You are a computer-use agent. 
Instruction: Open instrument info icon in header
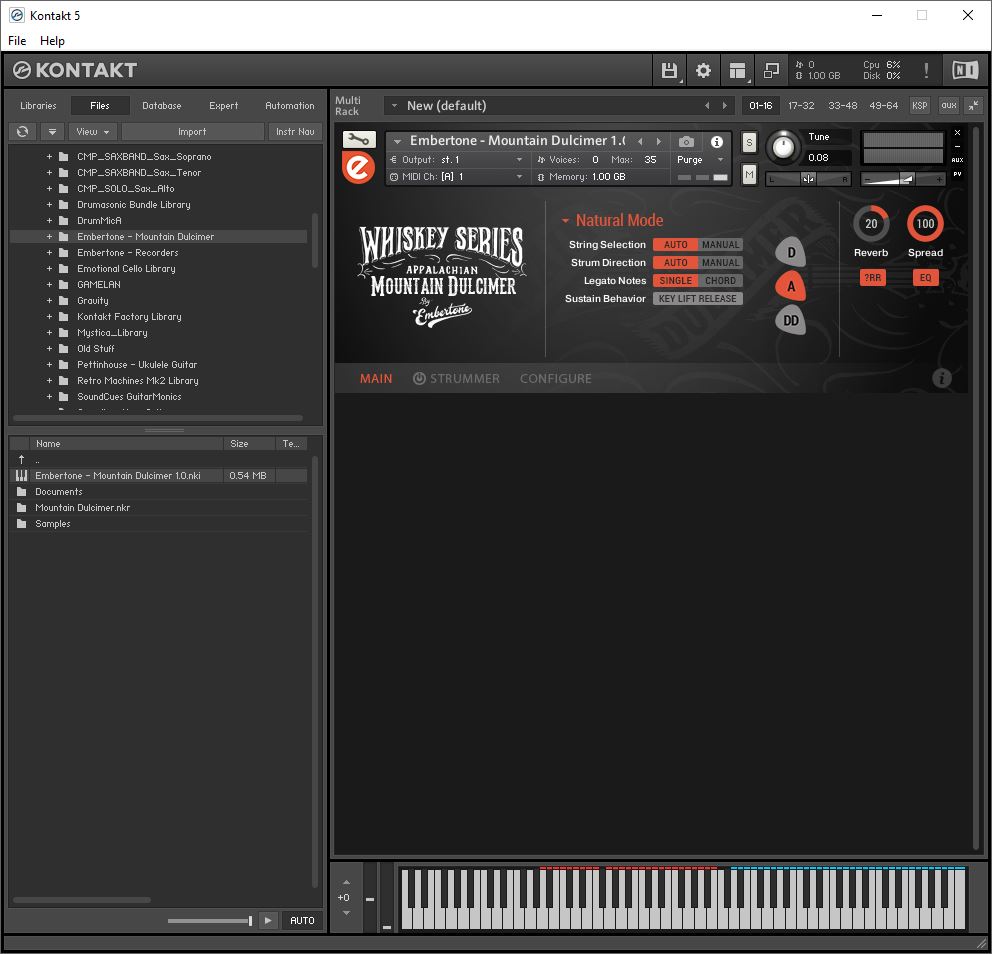(717, 142)
